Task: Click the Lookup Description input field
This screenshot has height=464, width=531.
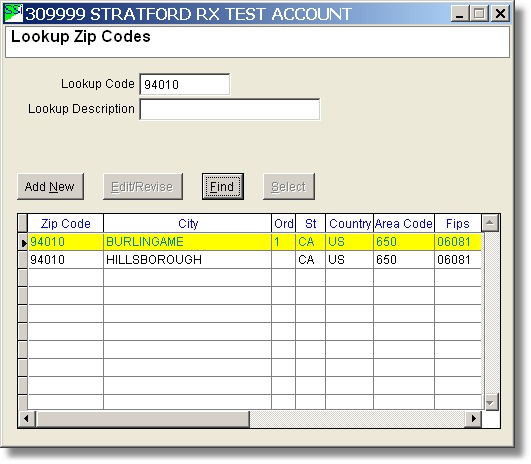Action: point(230,109)
